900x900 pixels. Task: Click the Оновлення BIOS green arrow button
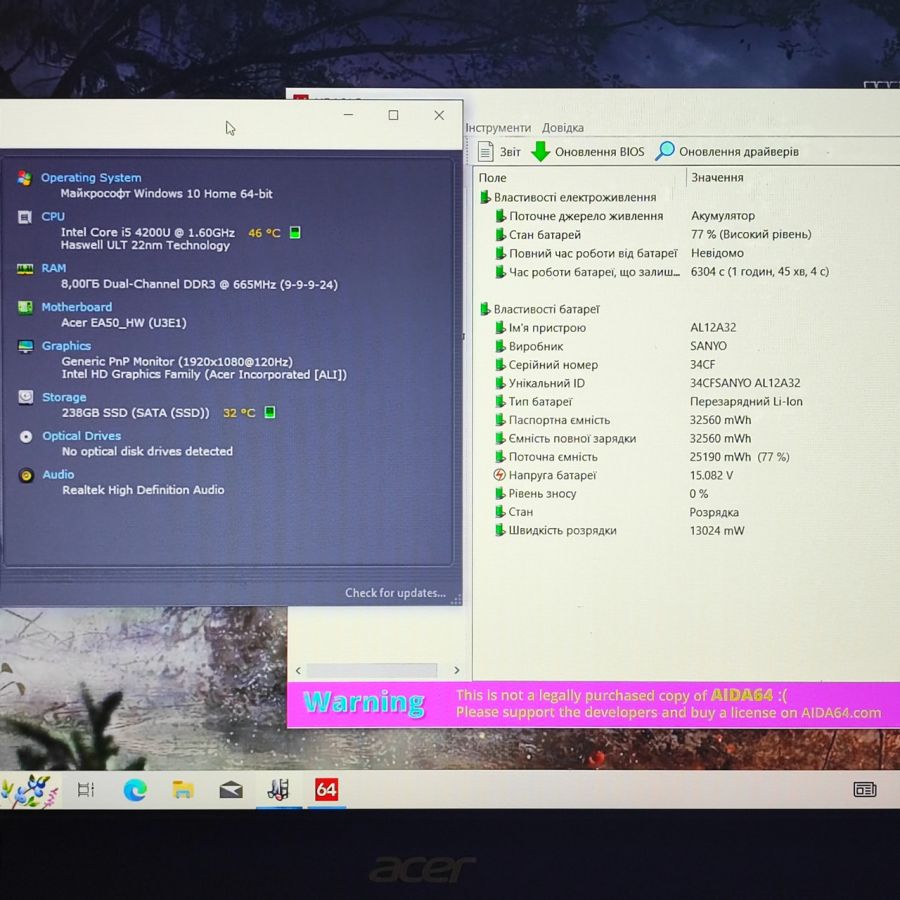pos(587,152)
